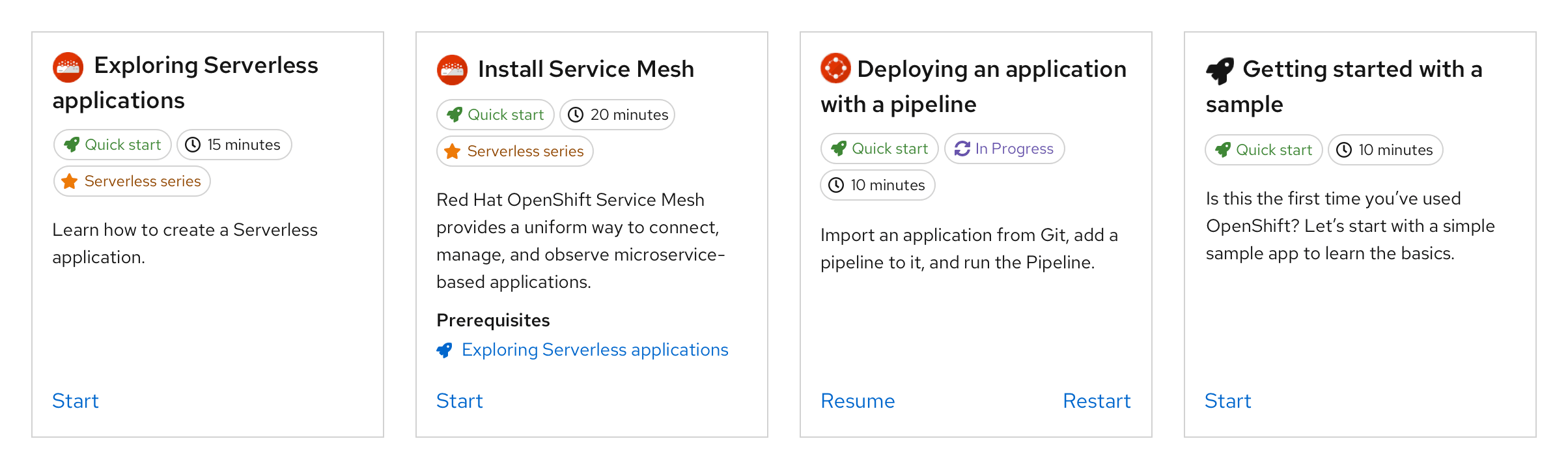The image size is (1568, 469).
Task: Click the clock icon next to 20 minutes
Action: pos(576,115)
